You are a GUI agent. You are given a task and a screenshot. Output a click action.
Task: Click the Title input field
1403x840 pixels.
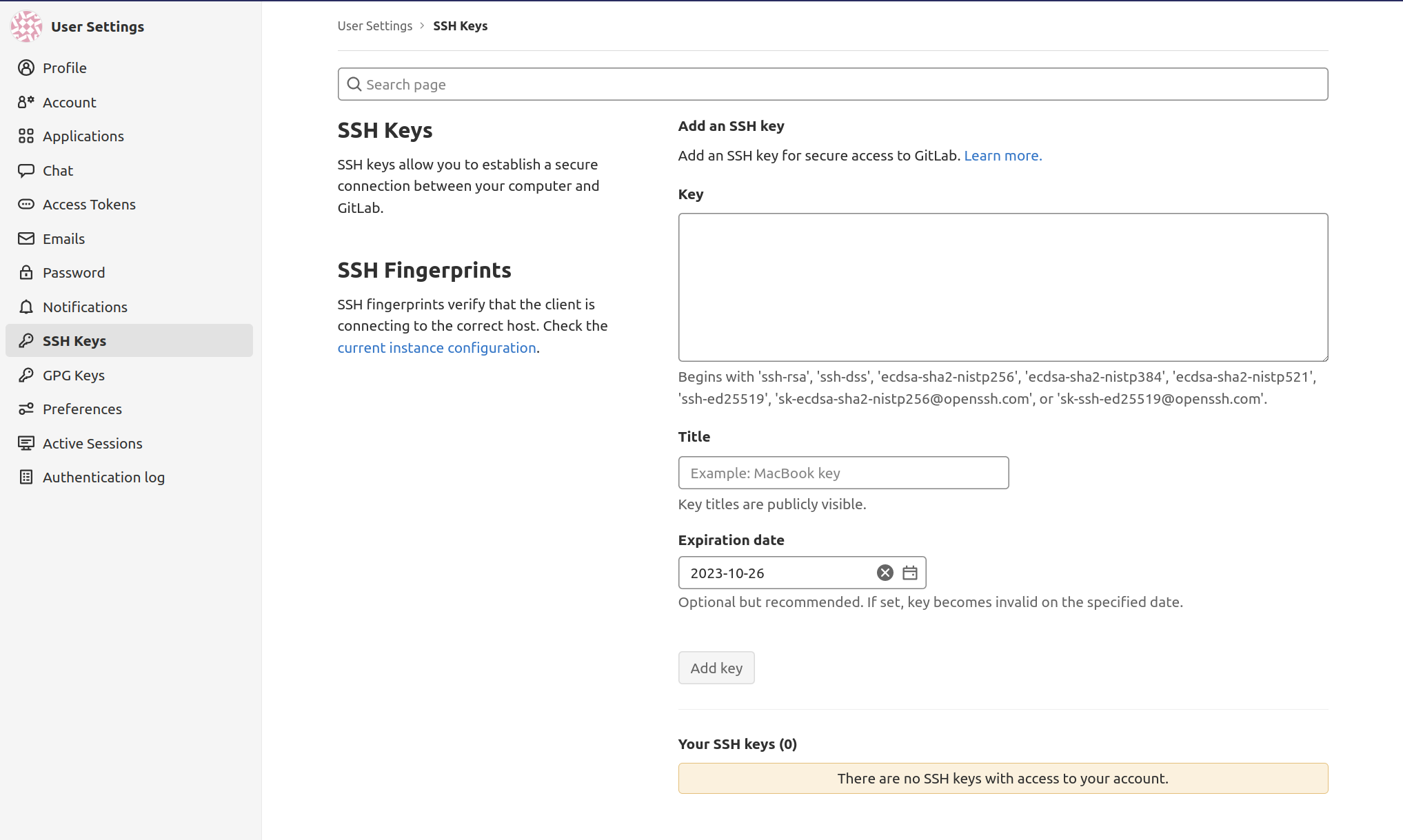pos(843,472)
